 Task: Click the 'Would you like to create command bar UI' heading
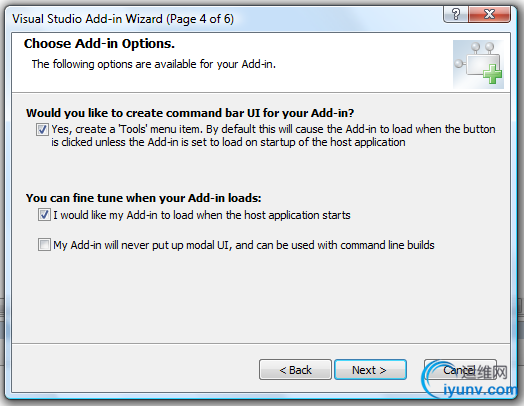click(190, 113)
